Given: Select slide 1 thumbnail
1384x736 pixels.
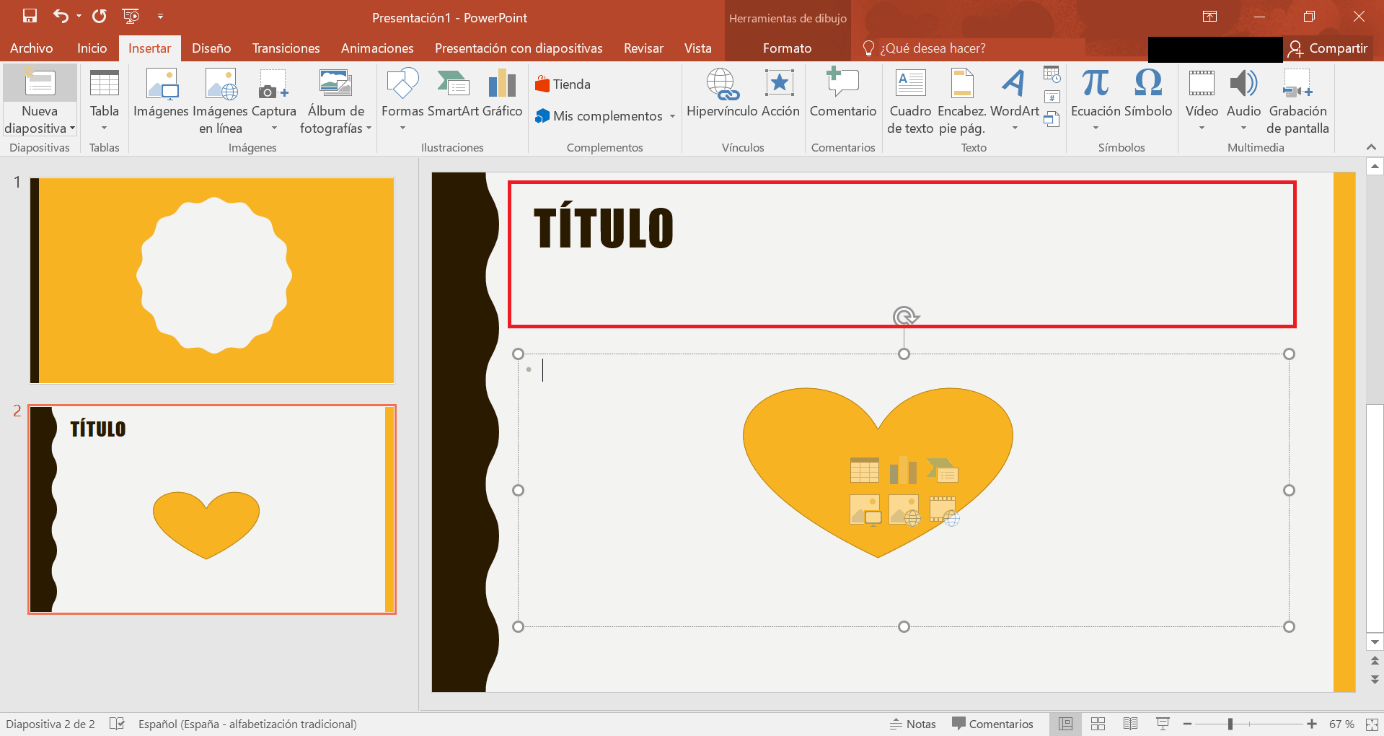Looking at the screenshot, I should point(212,280).
